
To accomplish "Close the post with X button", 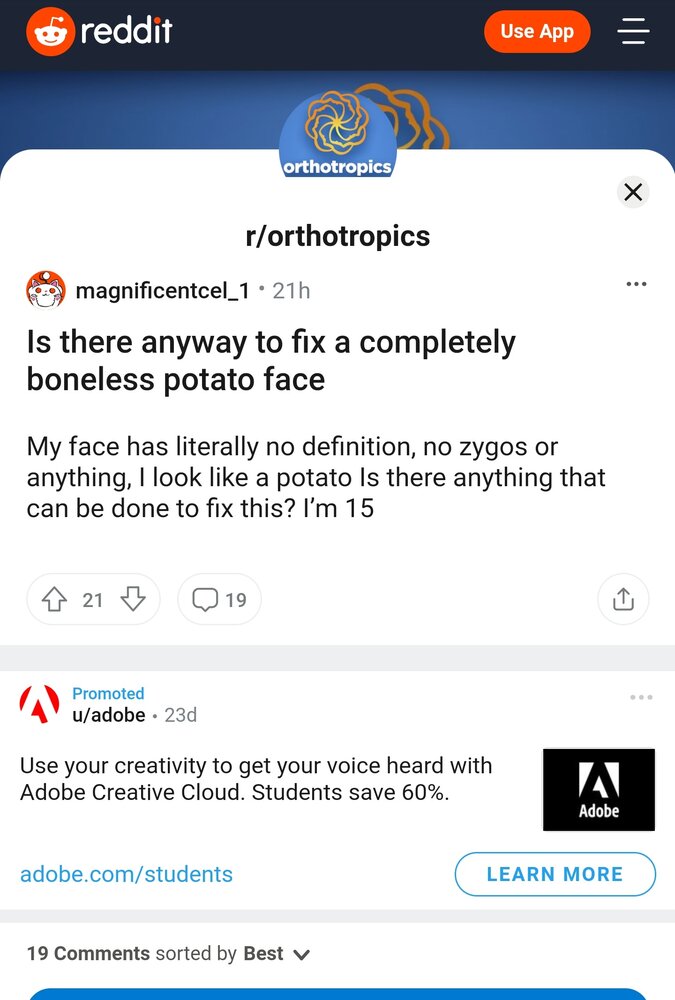I will (x=633, y=192).
